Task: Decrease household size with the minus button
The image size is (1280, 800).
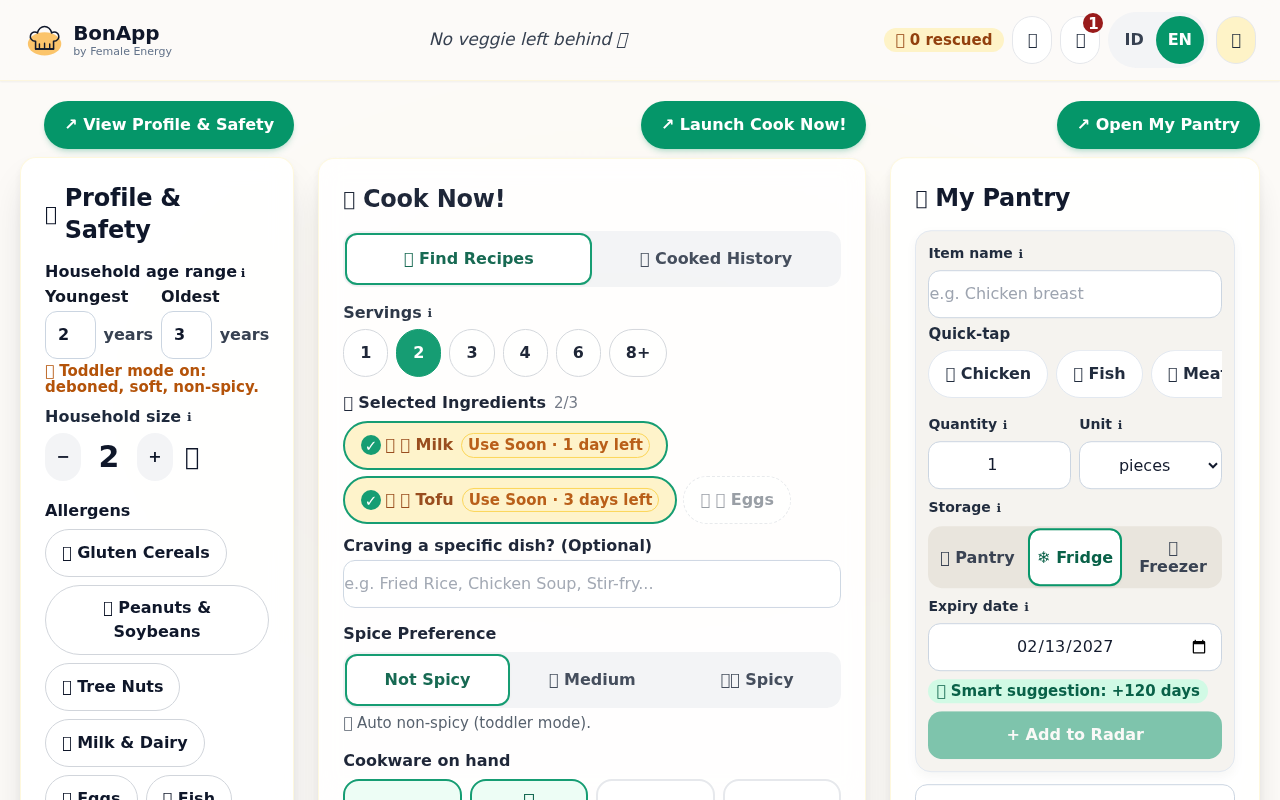Action: (63, 457)
